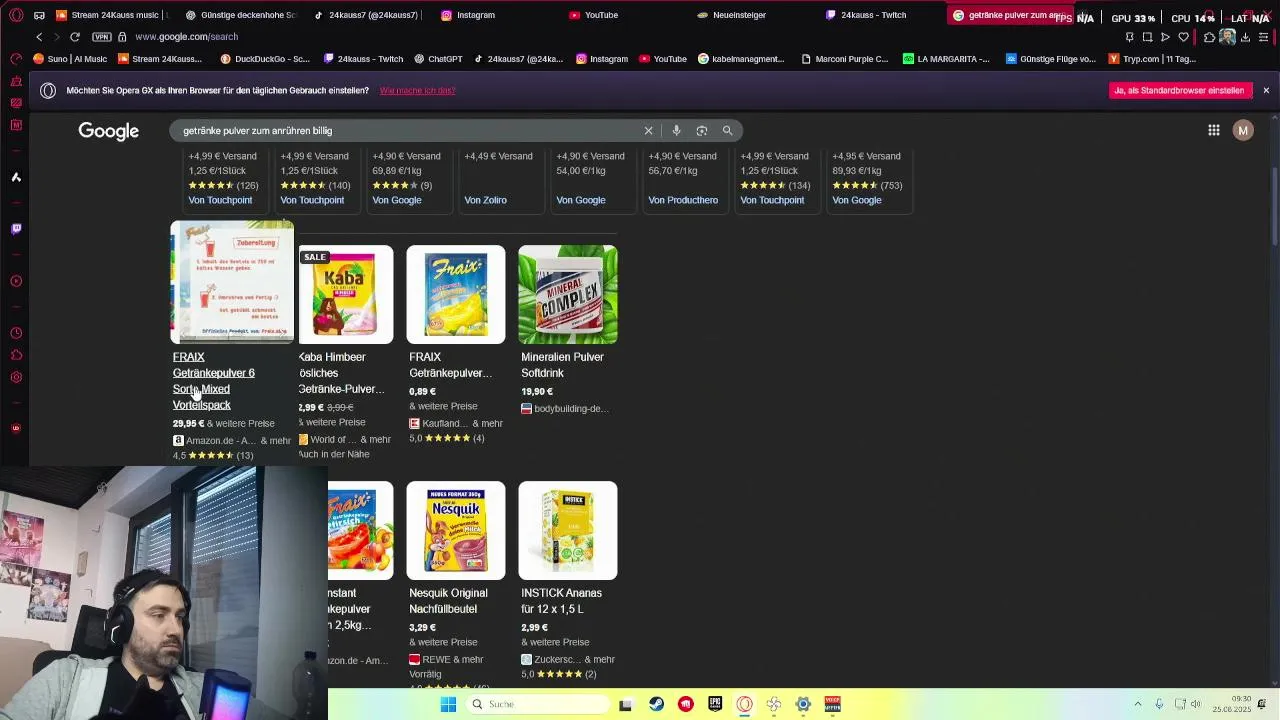Open the Google apps grid
This screenshot has height=720, width=1280.
pyautogui.click(x=1213, y=131)
